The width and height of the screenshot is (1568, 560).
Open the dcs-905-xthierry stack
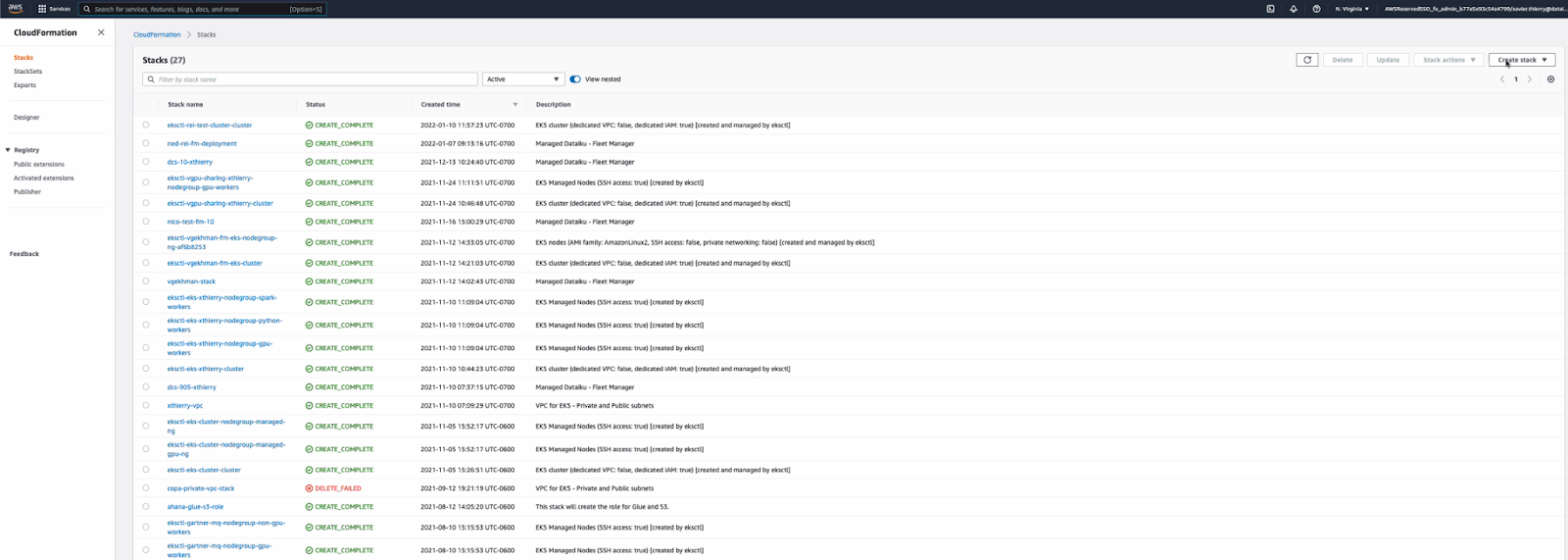tap(191, 387)
